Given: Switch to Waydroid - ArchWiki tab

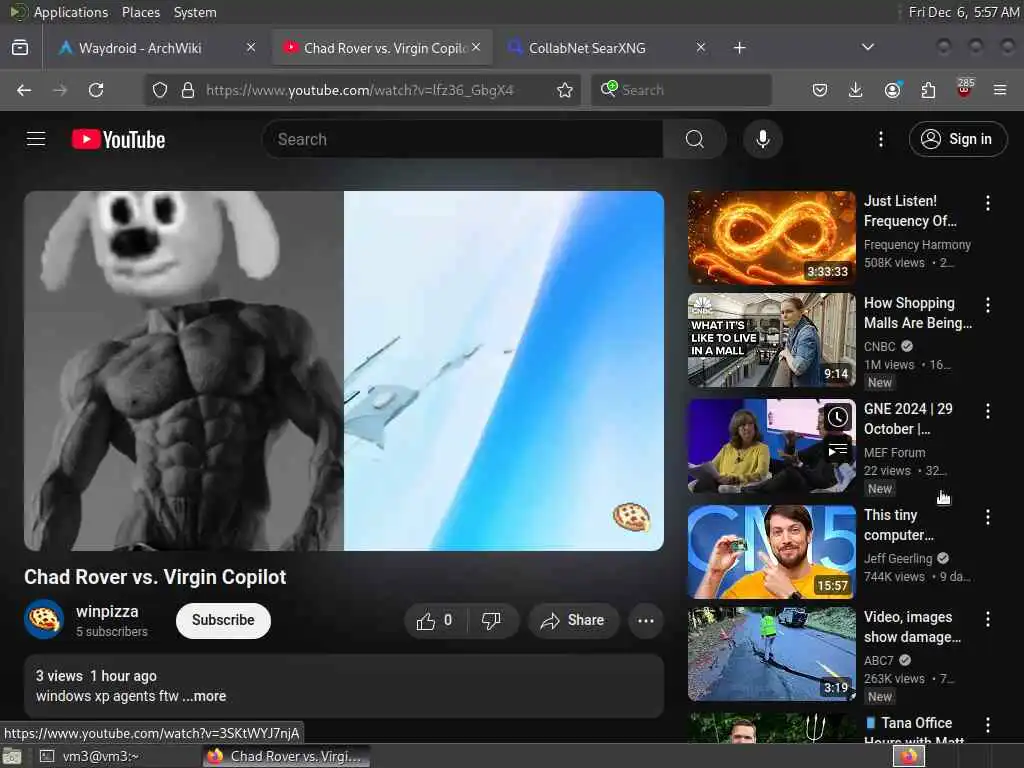Looking at the screenshot, I should click(x=140, y=48).
